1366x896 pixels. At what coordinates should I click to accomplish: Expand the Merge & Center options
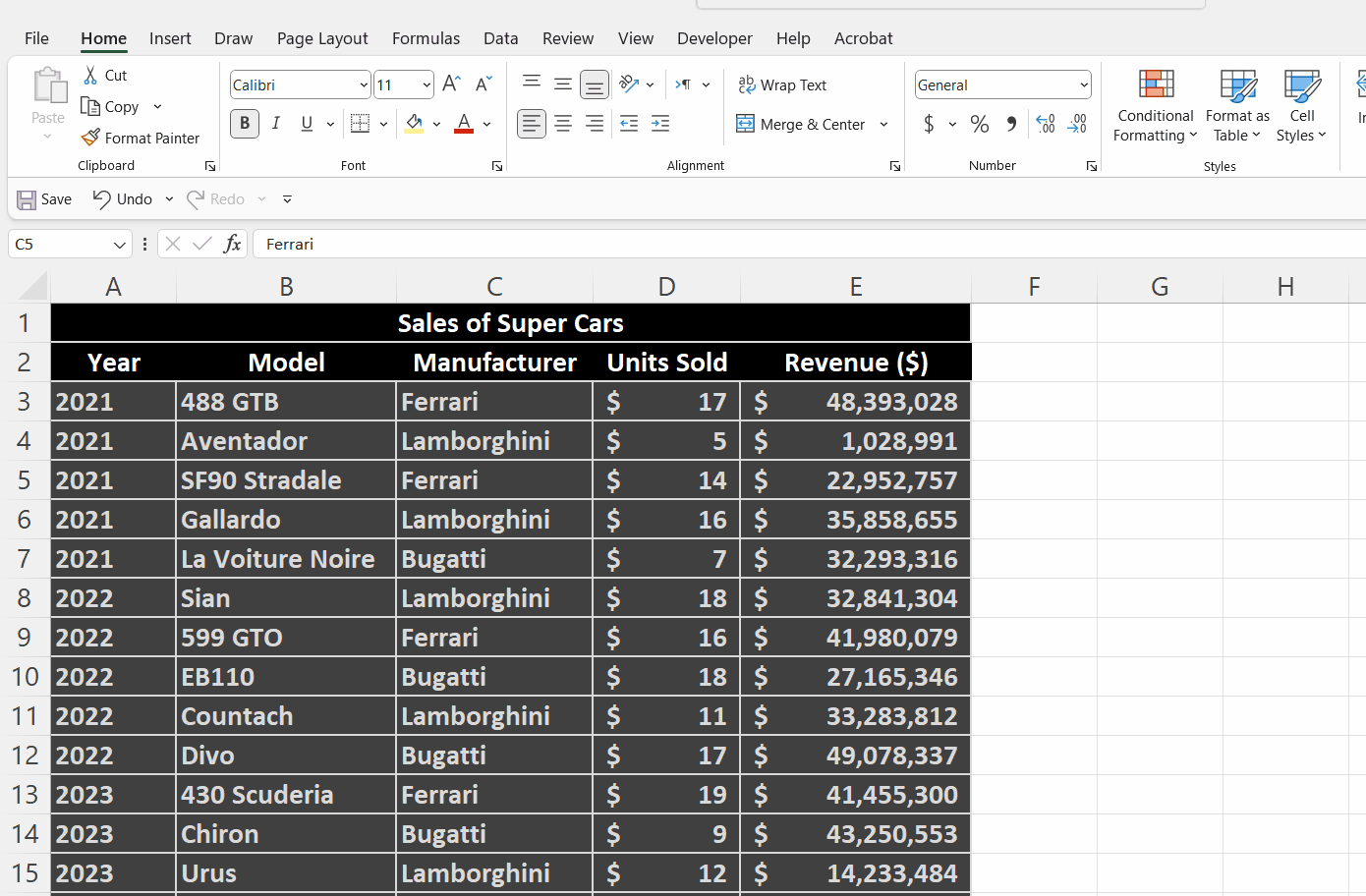coord(883,124)
